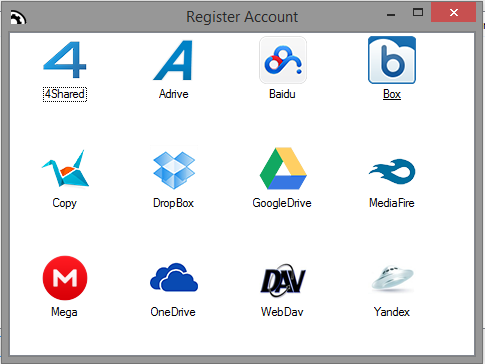Choose the OneDrive blue clouds icon
This screenshot has height=364, width=485.
point(174,277)
